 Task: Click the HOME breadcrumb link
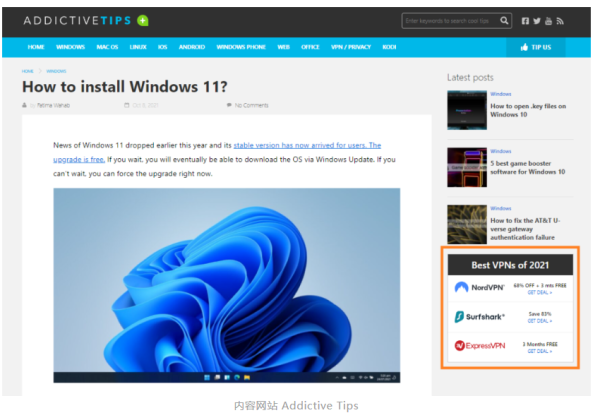[x=28, y=71]
